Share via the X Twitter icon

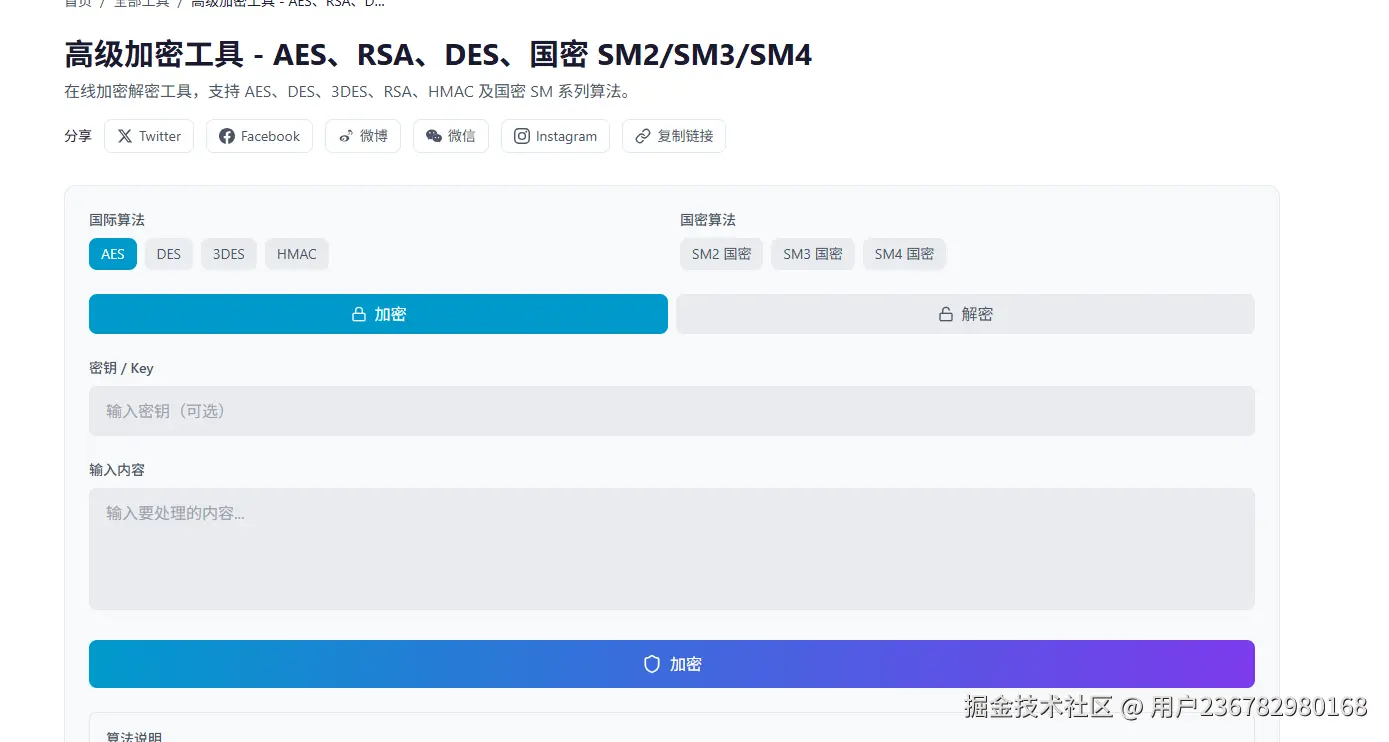click(125, 136)
